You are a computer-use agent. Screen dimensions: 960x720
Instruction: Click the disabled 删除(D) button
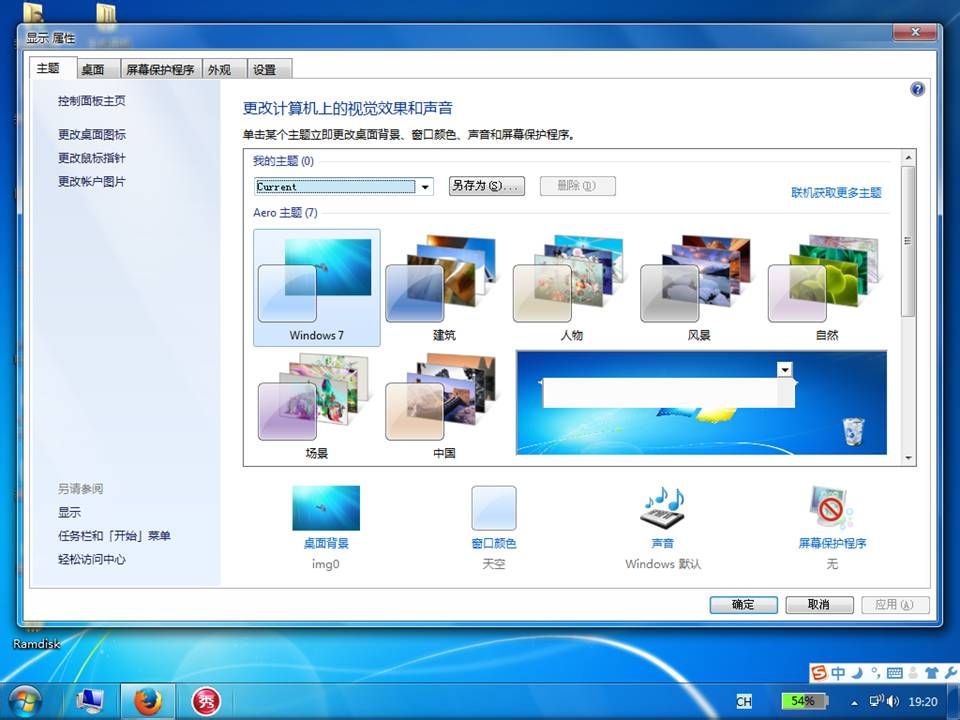[577, 186]
